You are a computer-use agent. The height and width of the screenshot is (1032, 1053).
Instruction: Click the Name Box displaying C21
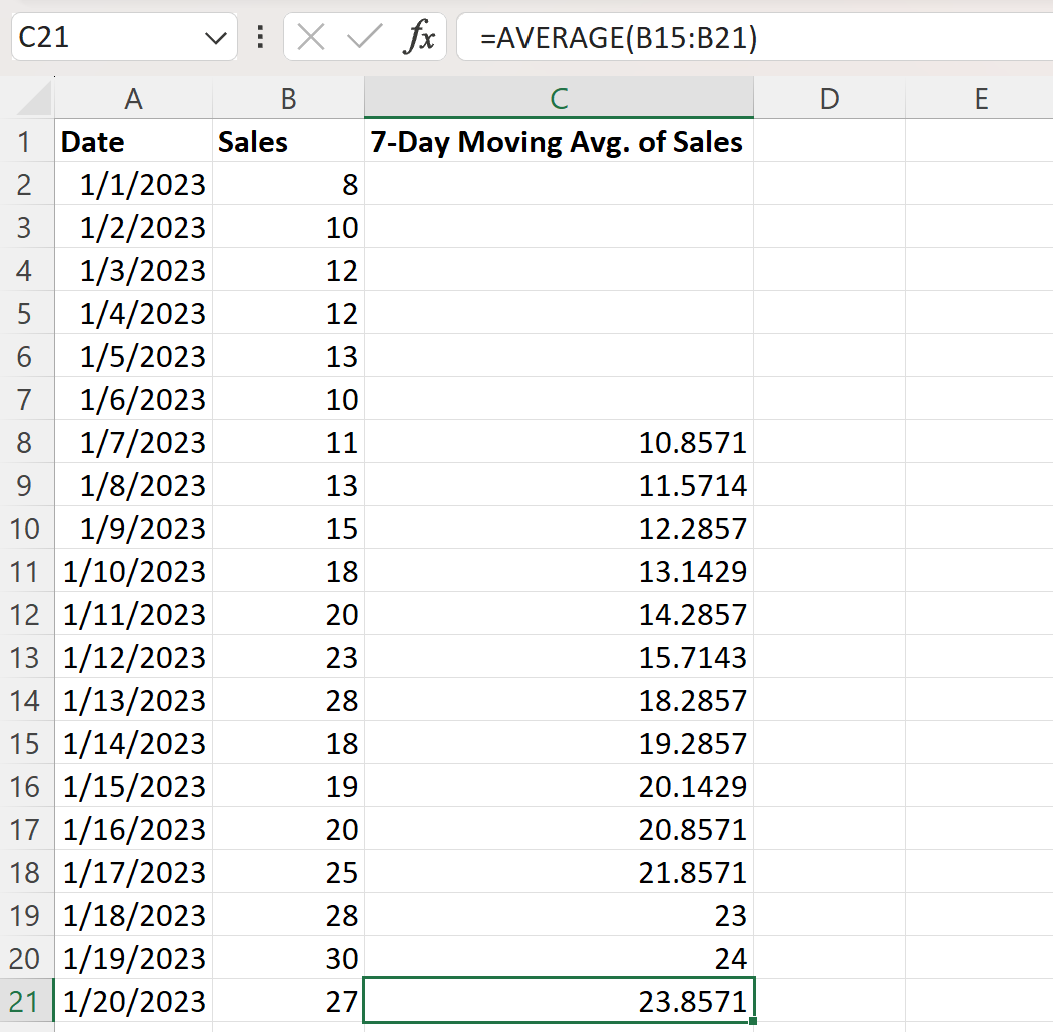[x=100, y=37]
